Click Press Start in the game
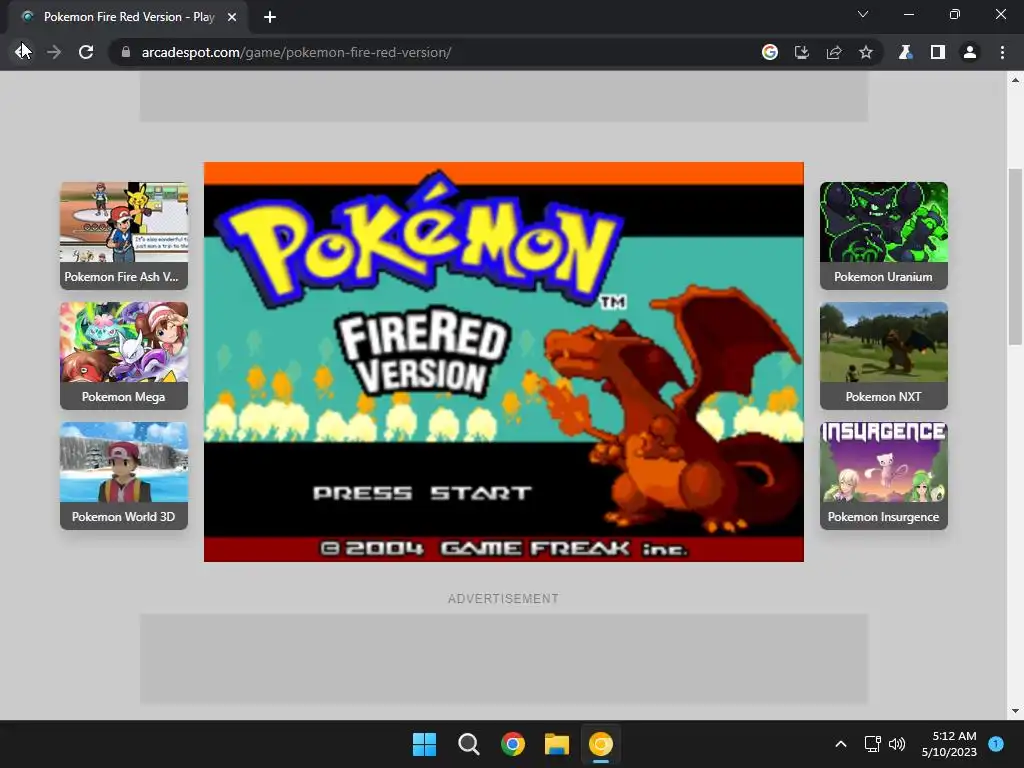Viewport: 1024px width, 768px height. coord(422,493)
